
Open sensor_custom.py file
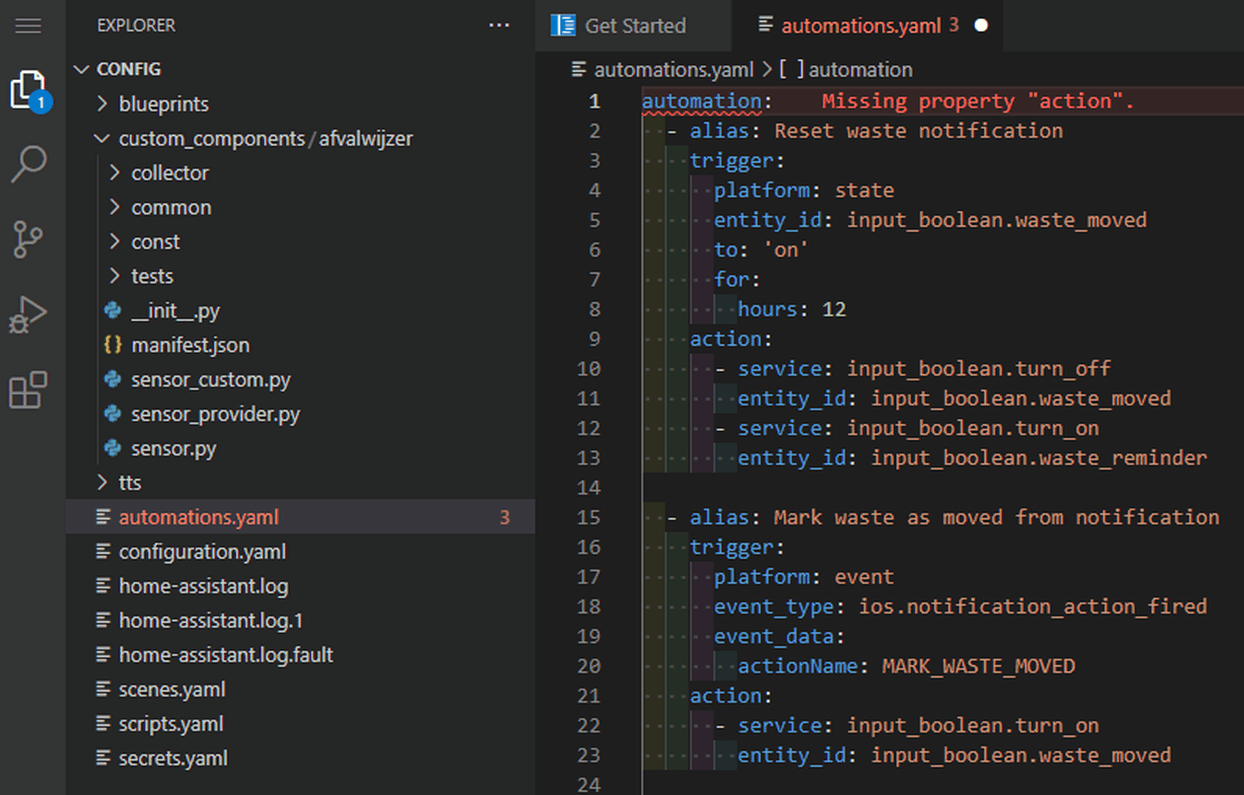click(x=300, y=380)
